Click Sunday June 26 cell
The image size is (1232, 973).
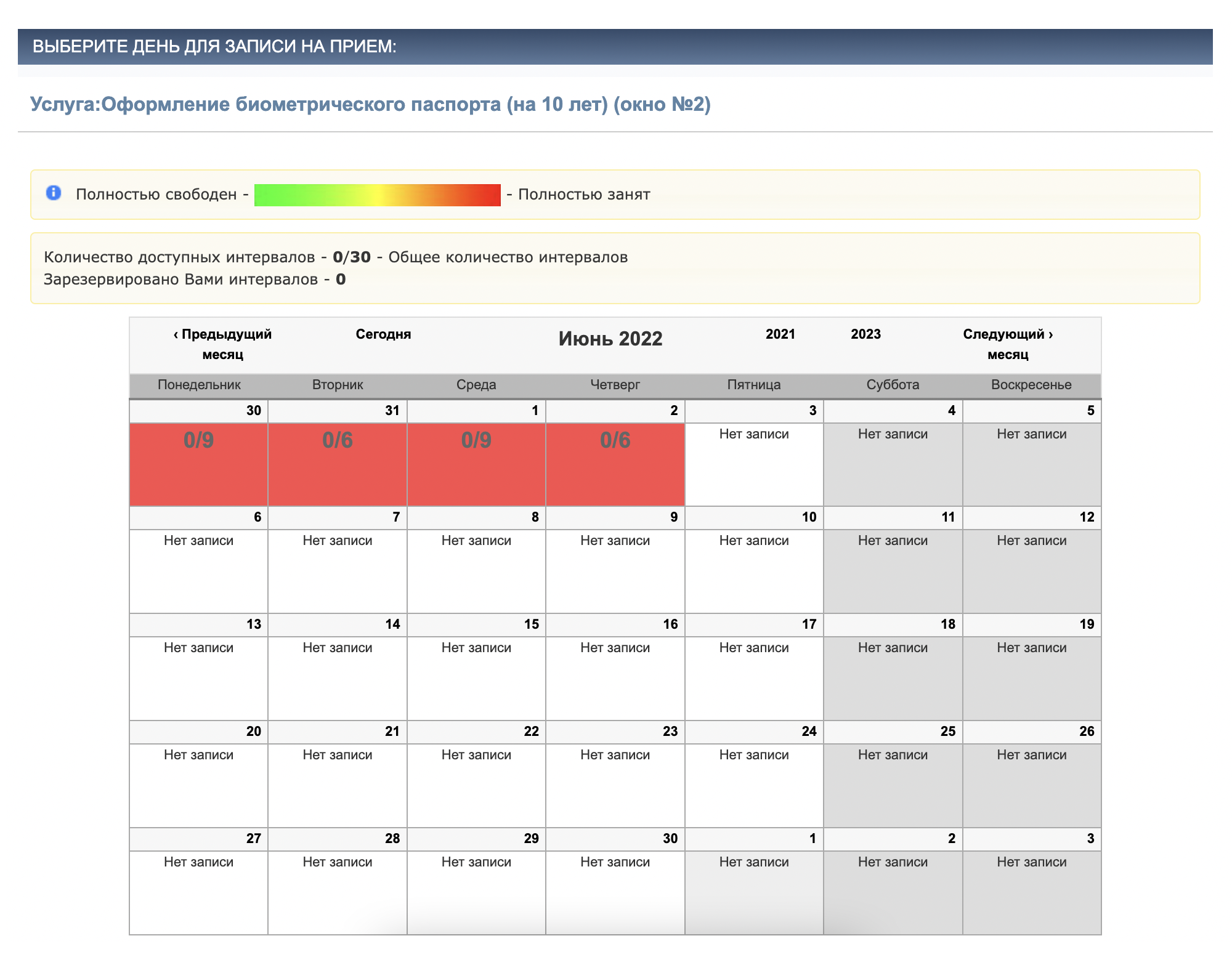click(x=1032, y=785)
